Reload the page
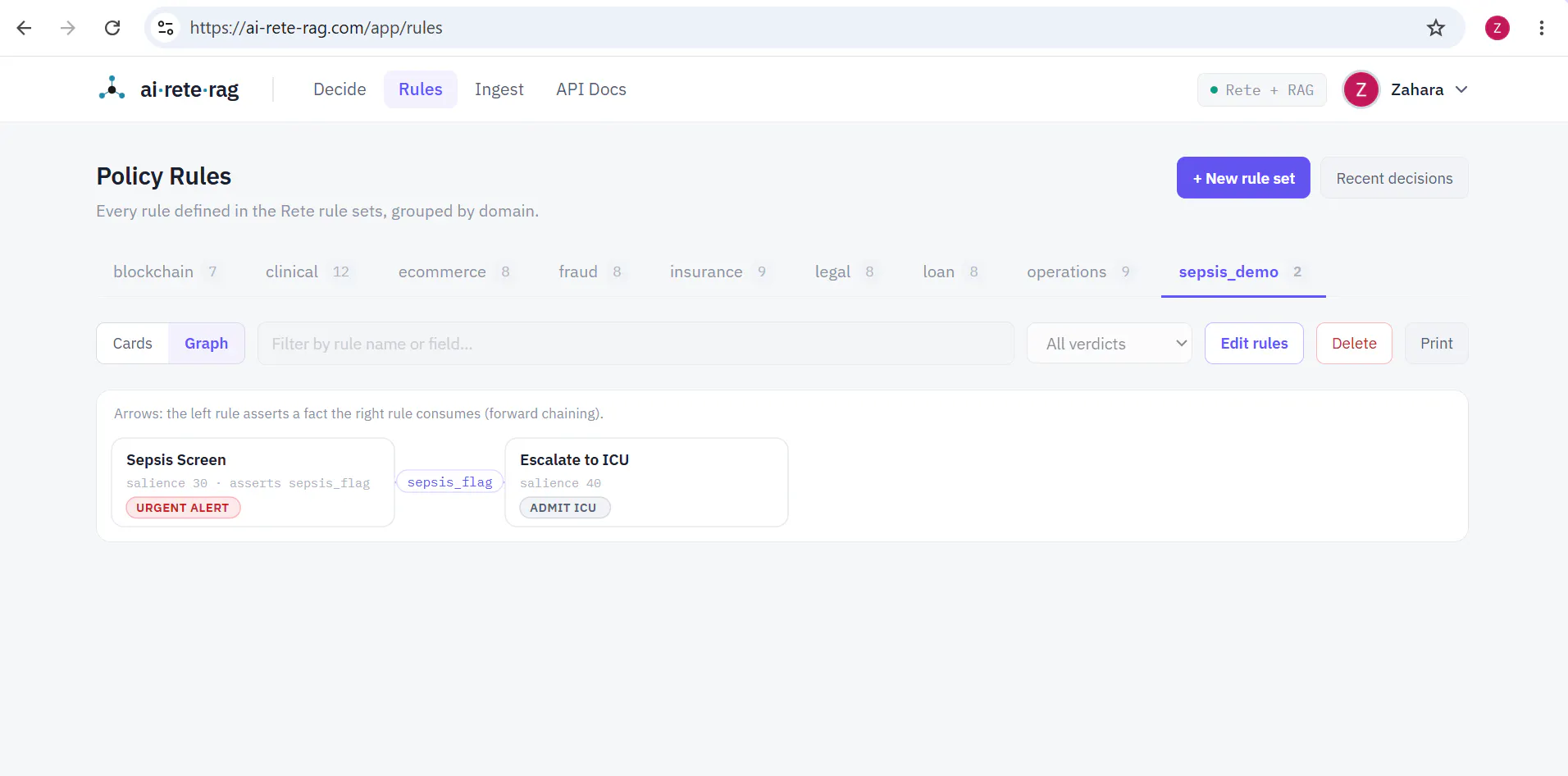The image size is (1568, 776). (112, 28)
